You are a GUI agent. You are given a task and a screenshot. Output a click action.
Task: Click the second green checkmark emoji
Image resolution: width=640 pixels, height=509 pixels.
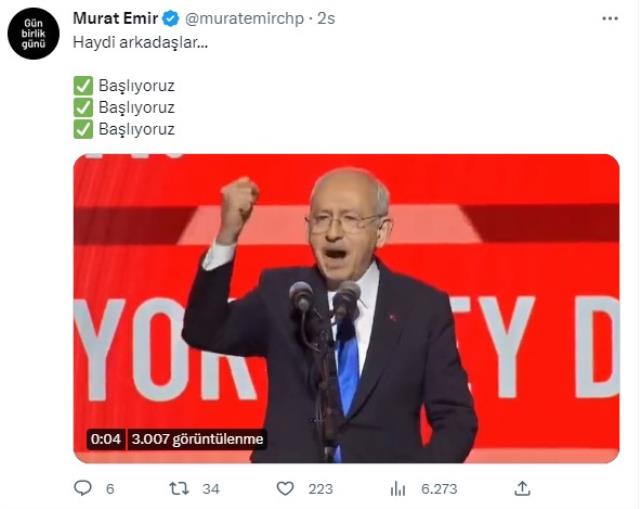click(83, 107)
